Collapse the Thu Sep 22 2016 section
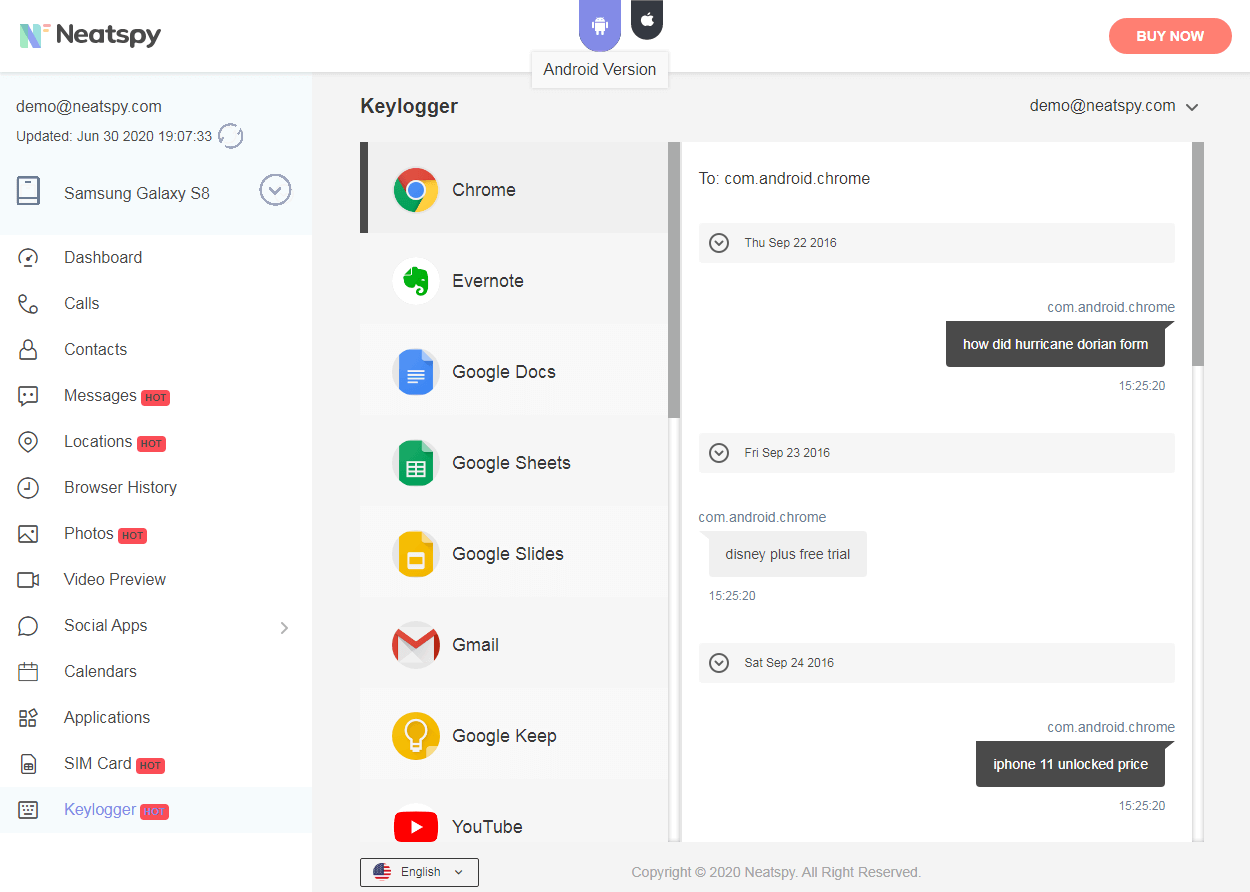The width and height of the screenshot is (1250, 892). (718, 243)
